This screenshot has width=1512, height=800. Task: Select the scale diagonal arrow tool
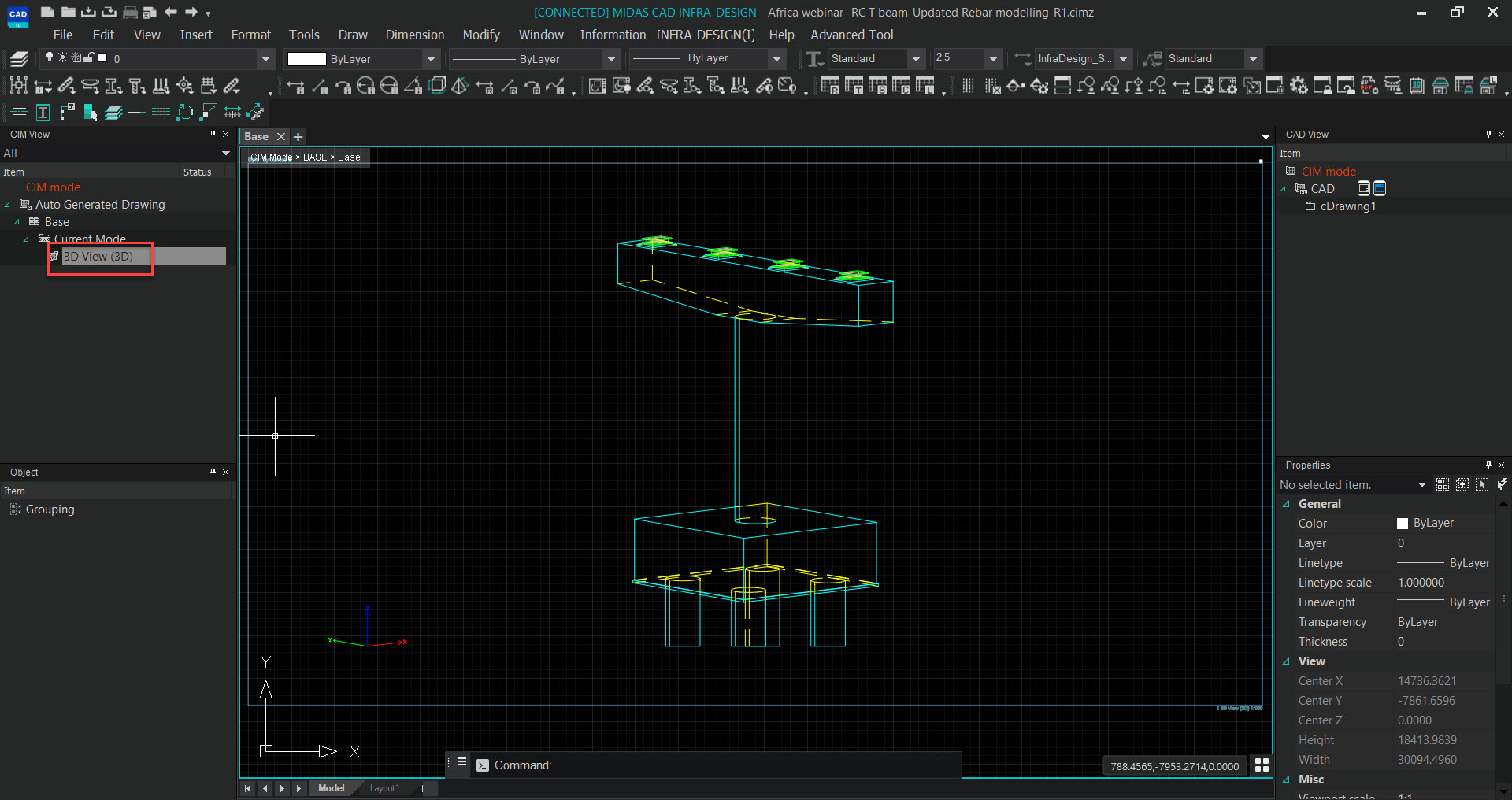(x=208, y=112)
